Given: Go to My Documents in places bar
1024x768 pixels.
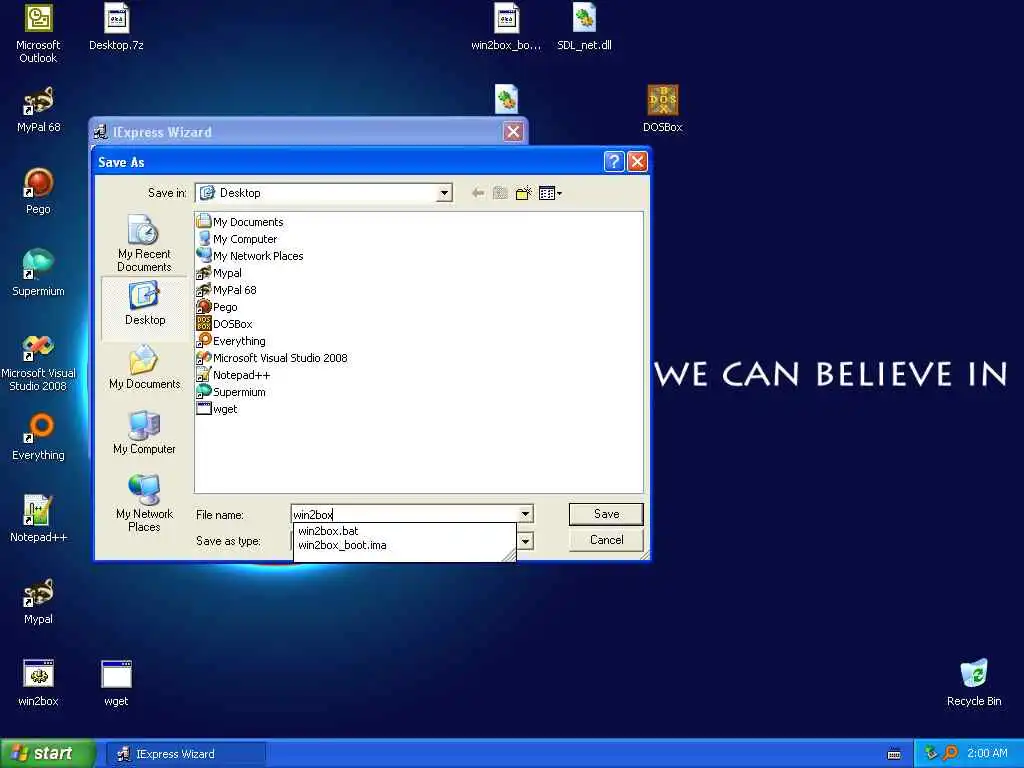Looking at the screenshot, I should pos(144,368).
